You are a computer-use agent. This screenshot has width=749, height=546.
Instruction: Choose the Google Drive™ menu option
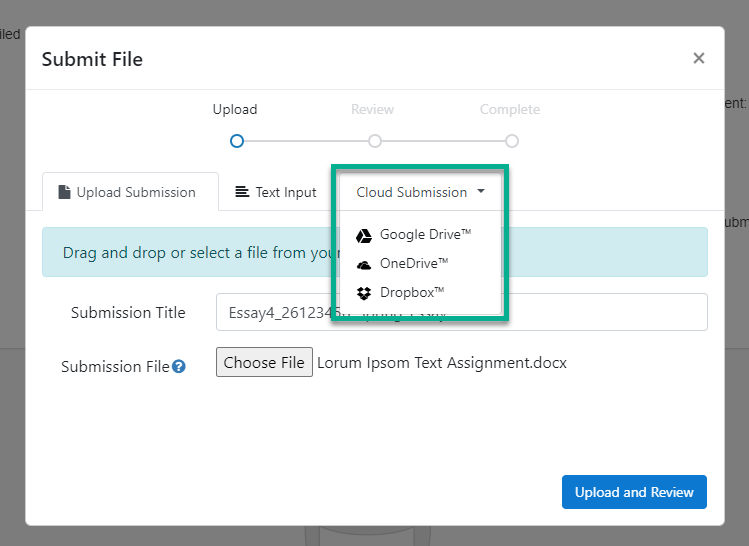pos(425,235)
